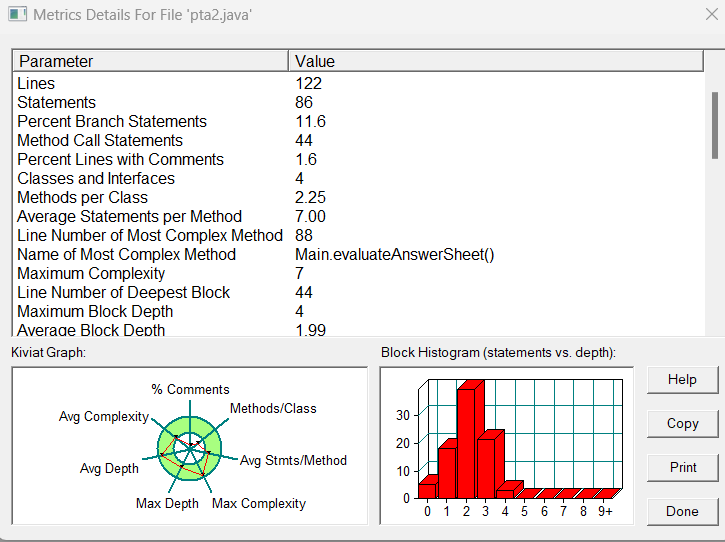Viewport: 725px width, 542px height.
Task: Select the Percent Lines with Comments row
Action: pyautogui.click(x=358, y=159)
